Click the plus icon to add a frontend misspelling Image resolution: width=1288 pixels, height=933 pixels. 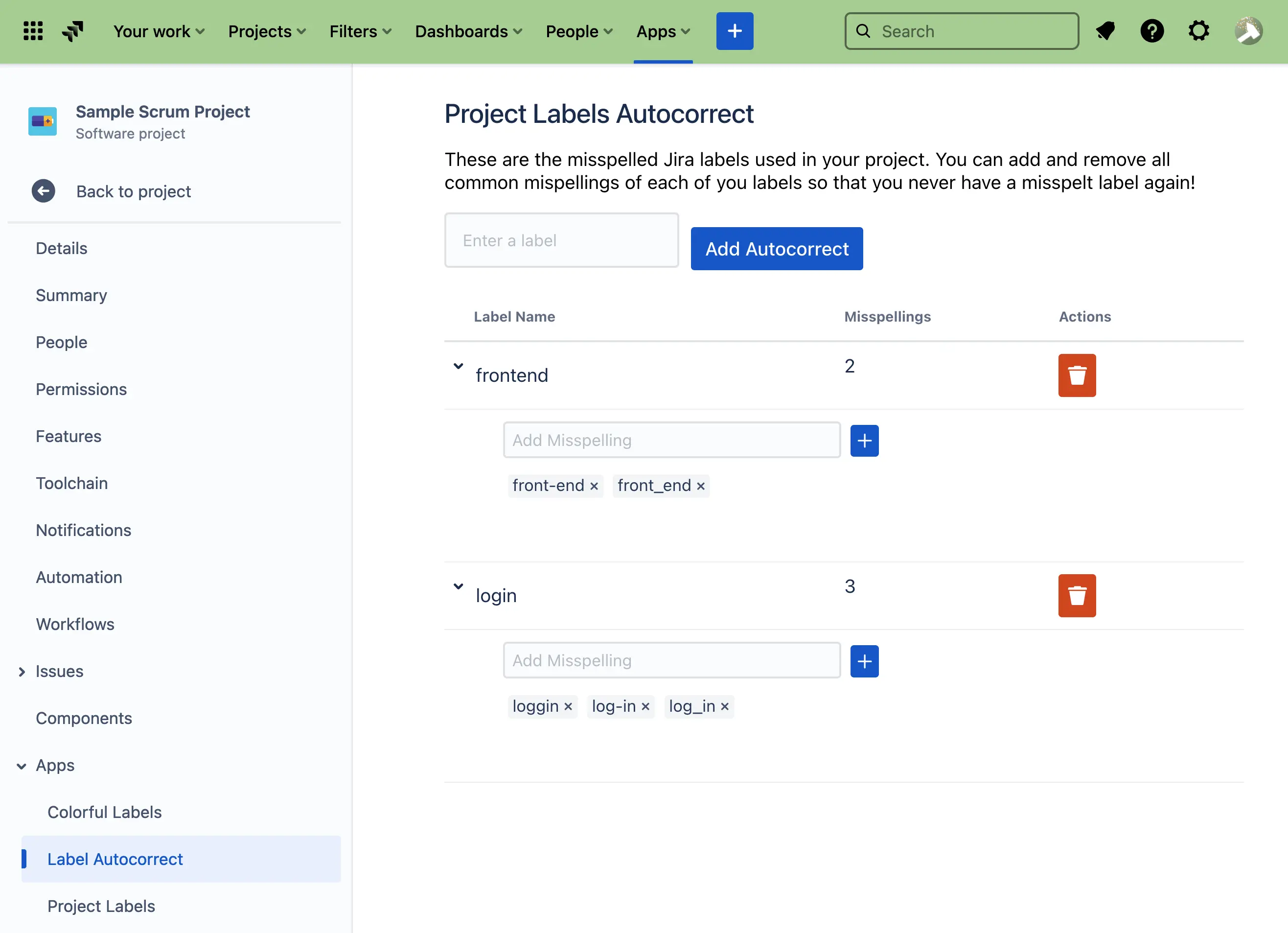[864, 440]
